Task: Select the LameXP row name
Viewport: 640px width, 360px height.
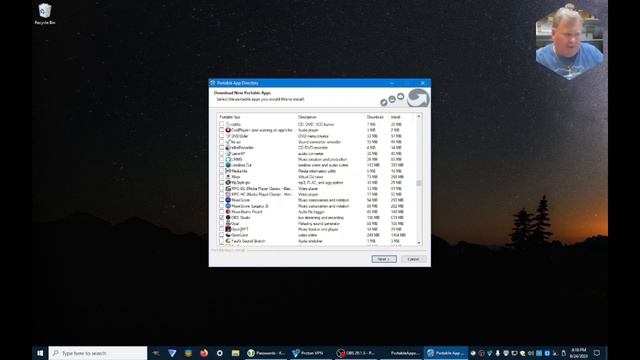Action: [x=238, y=153]
